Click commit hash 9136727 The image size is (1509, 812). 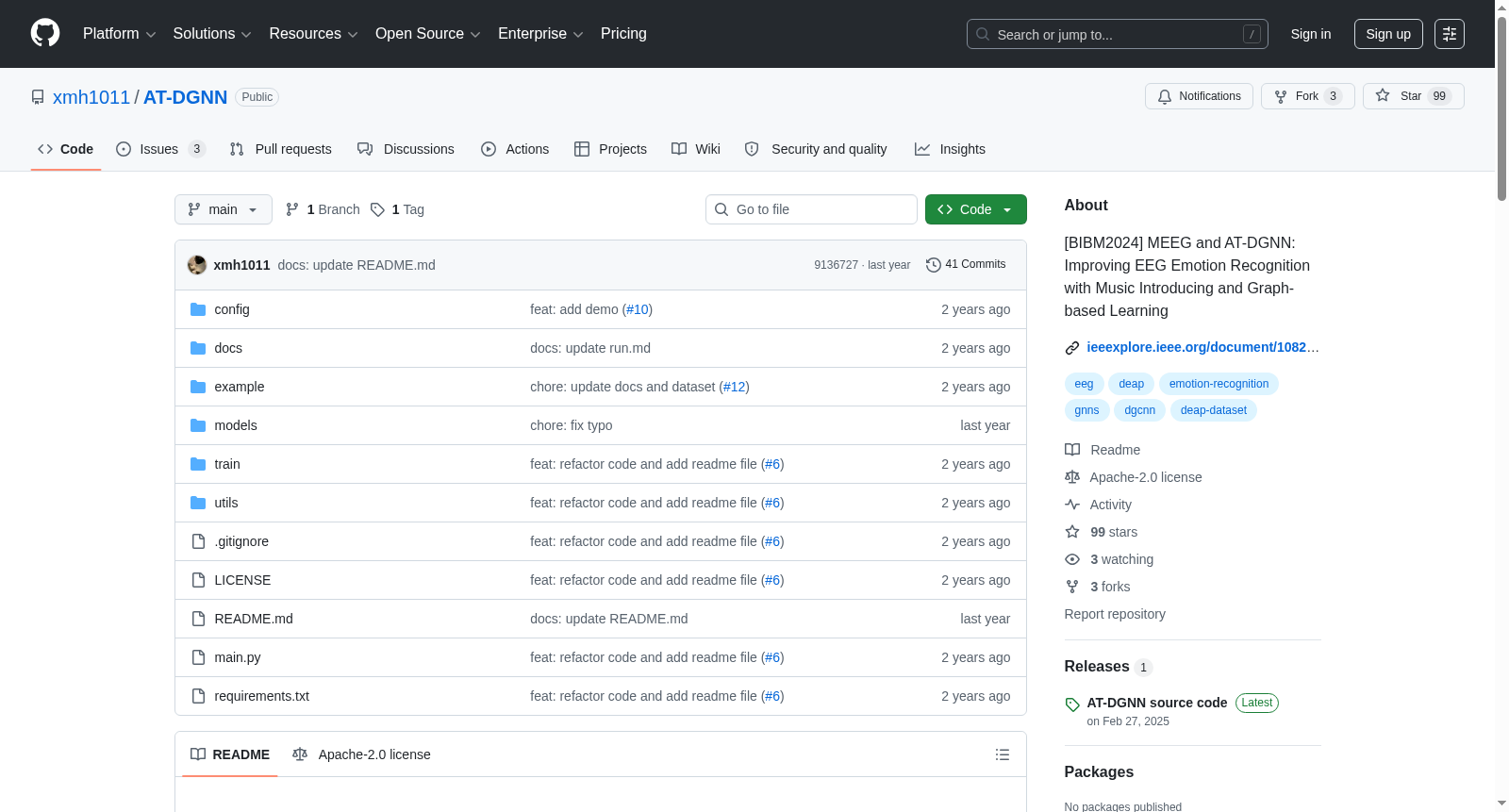tap(836, 265)
